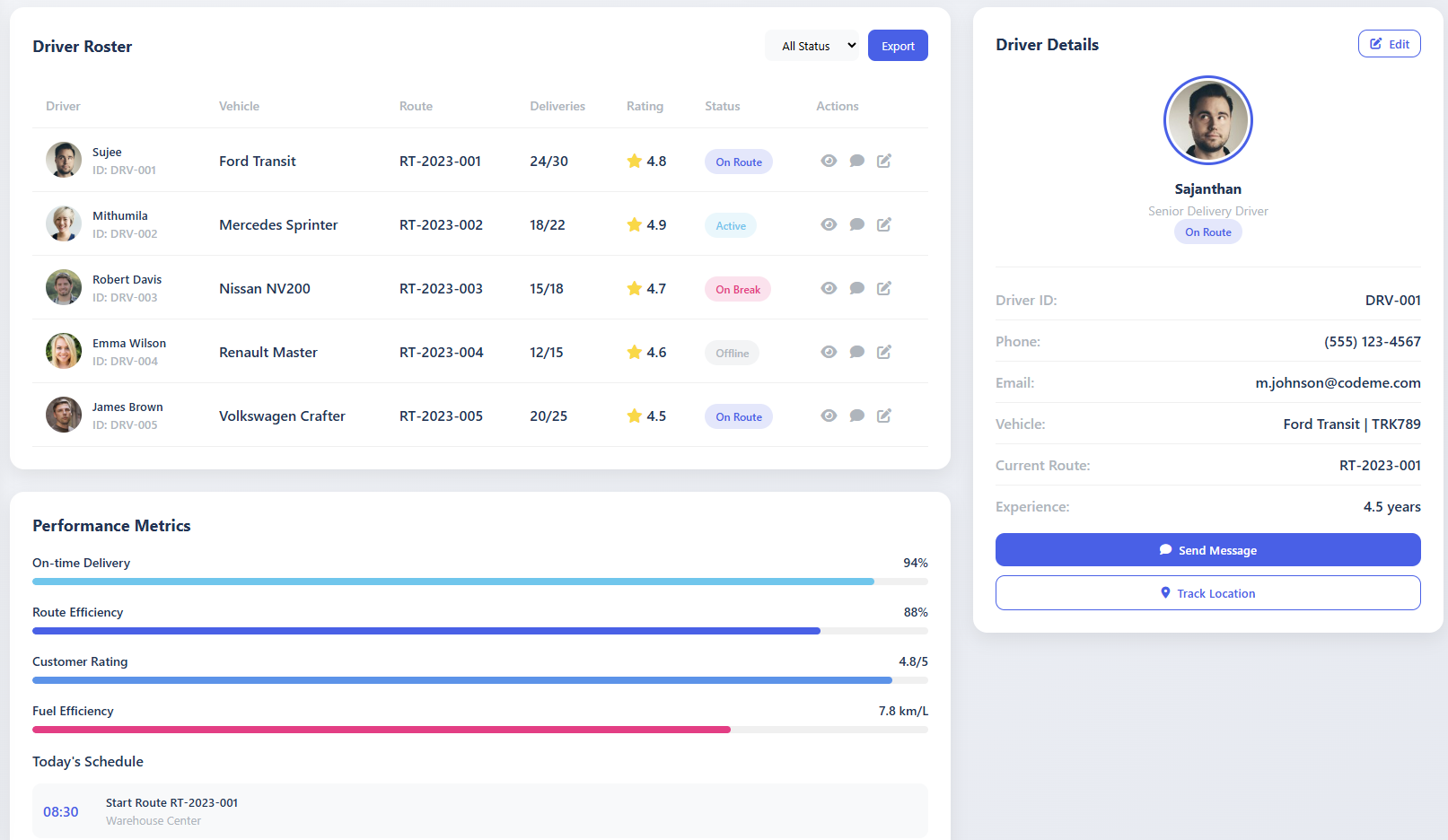Click route RT-2023-005 in James Brown's row
The height and width of the screenshot is (840, 1448).
point(441,416)
